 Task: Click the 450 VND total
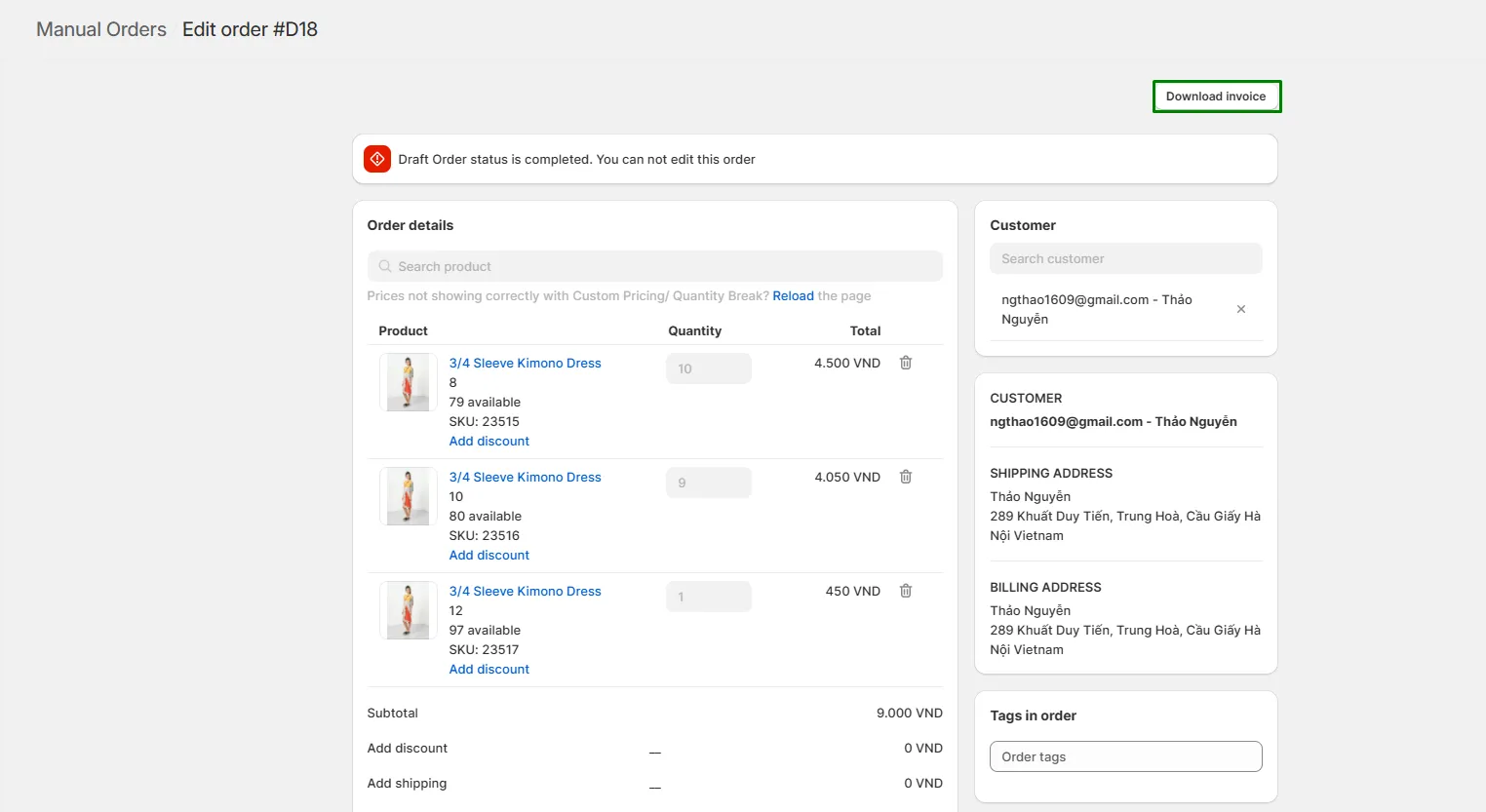coord(853,591)
